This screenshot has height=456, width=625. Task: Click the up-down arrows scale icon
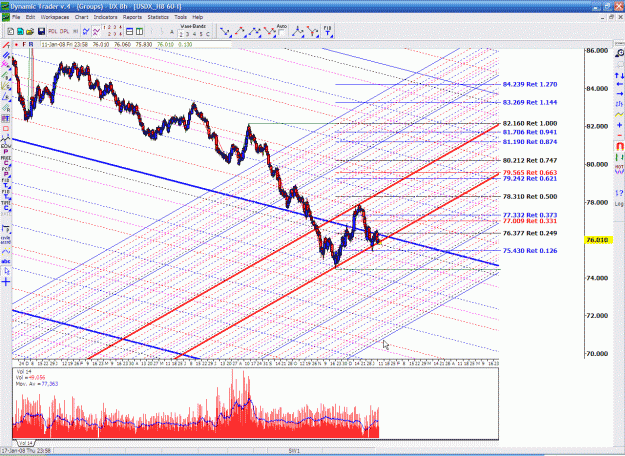pos(619,75)
